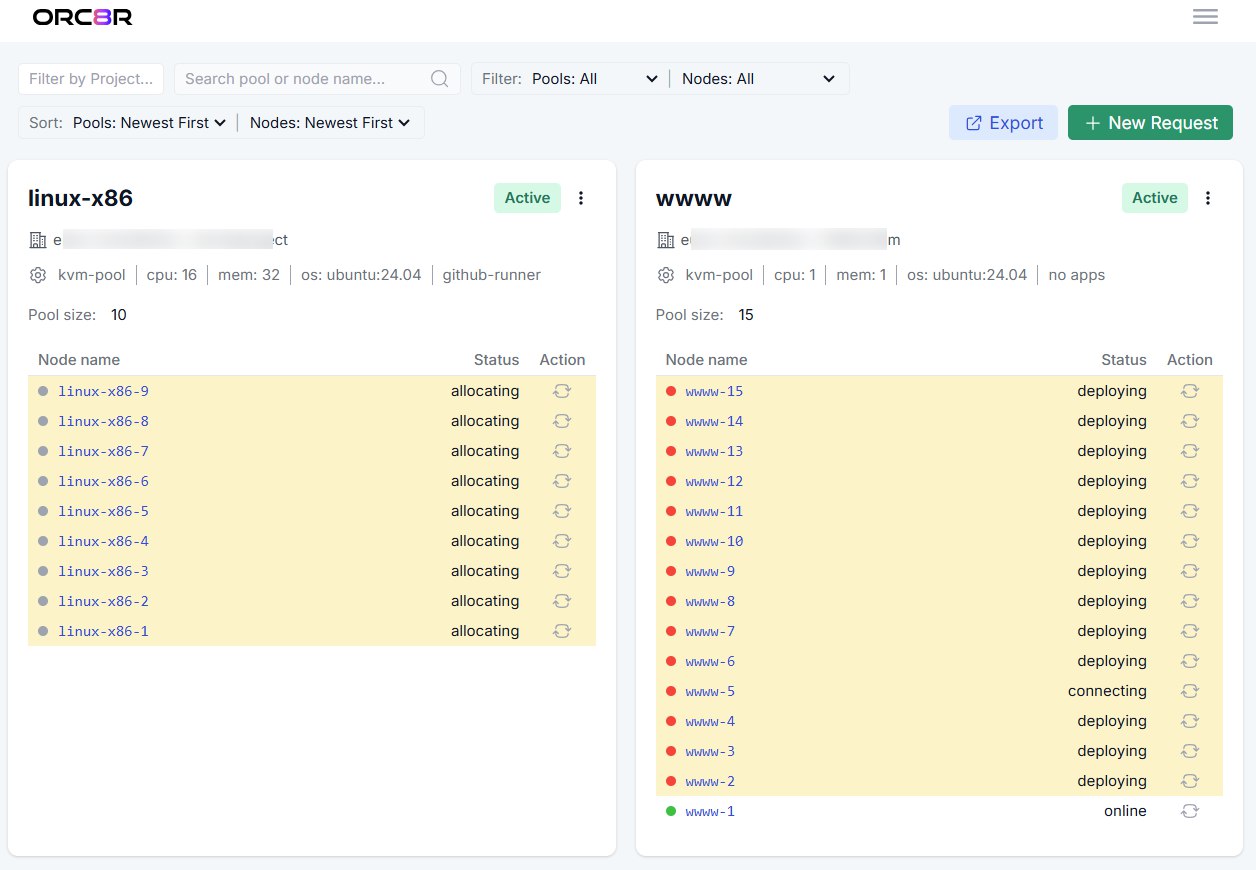Click the linux-x86 pool title
Viewport: 1256px width, 870px height.
[80, 198]
